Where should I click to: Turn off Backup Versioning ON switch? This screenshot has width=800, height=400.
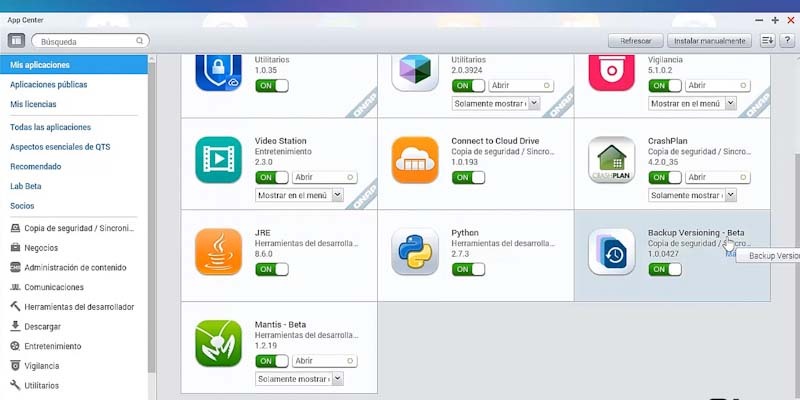coord(665,269)
